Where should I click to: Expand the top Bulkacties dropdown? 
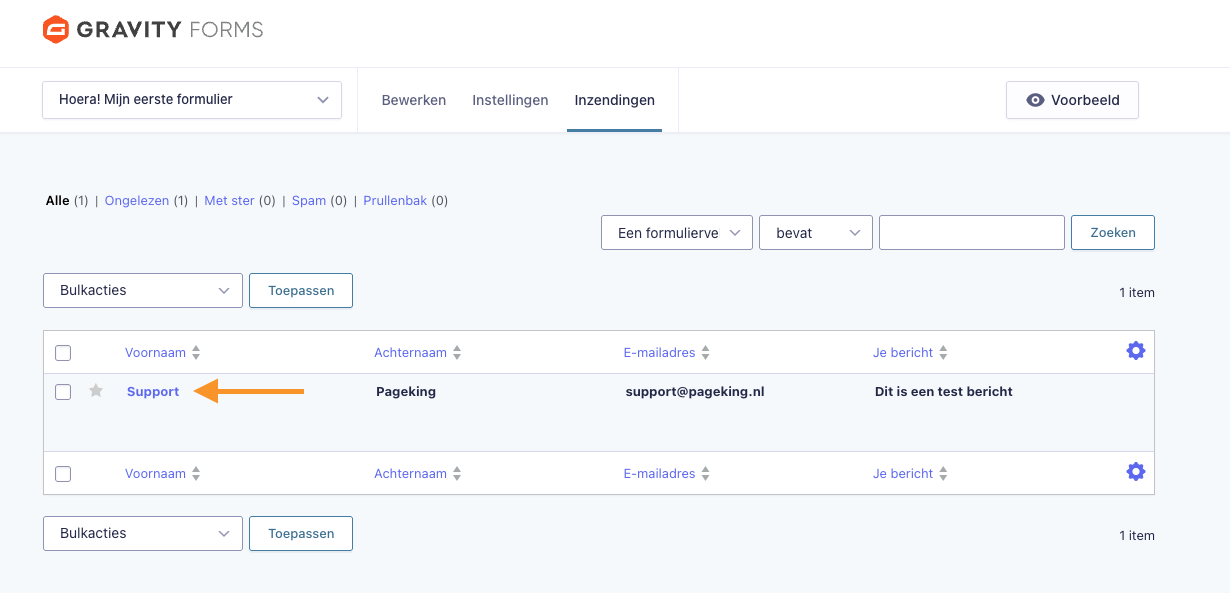(143, 291)
